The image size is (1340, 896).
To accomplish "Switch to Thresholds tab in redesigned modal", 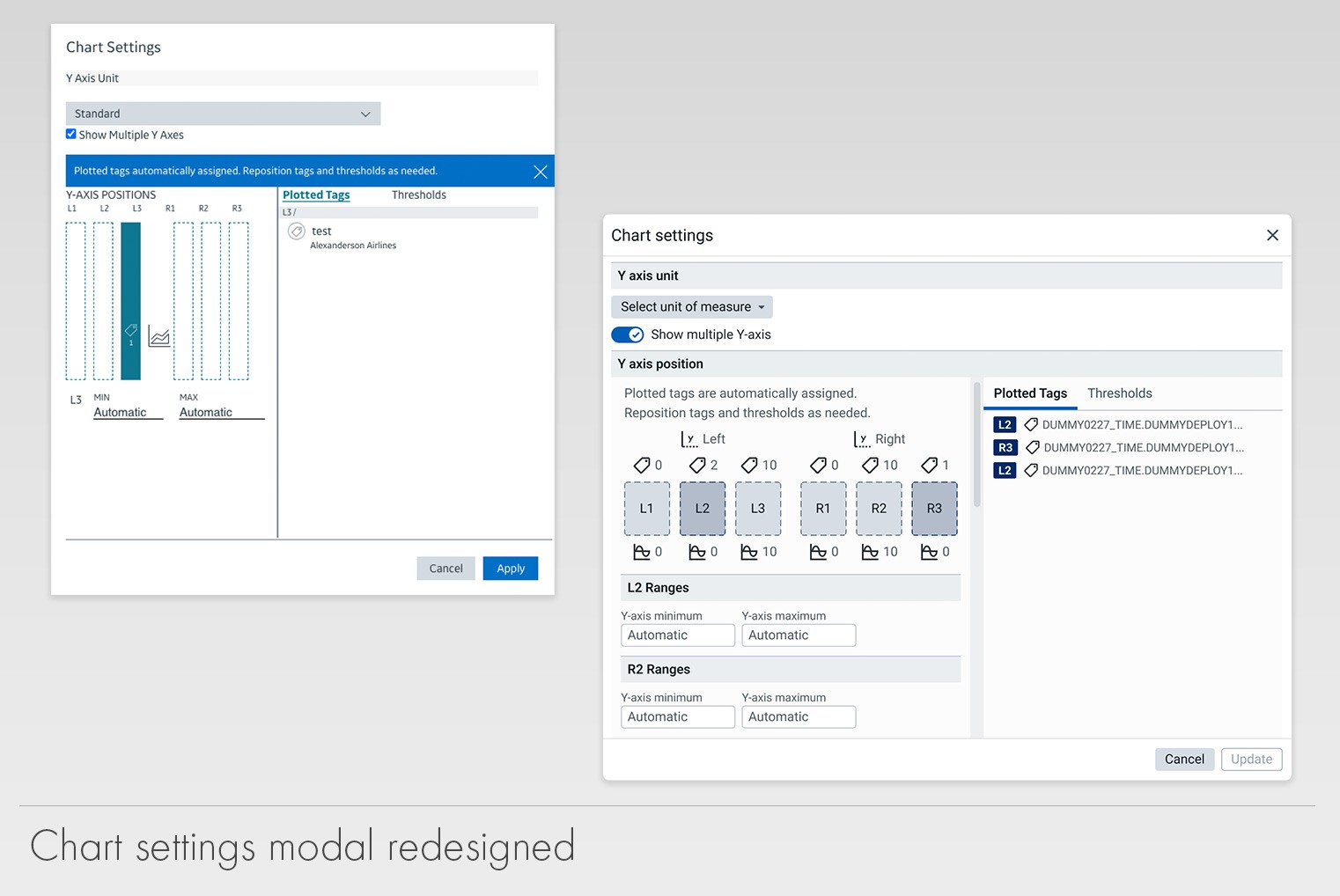I will pyautogui.click(x=1119, y=393).
